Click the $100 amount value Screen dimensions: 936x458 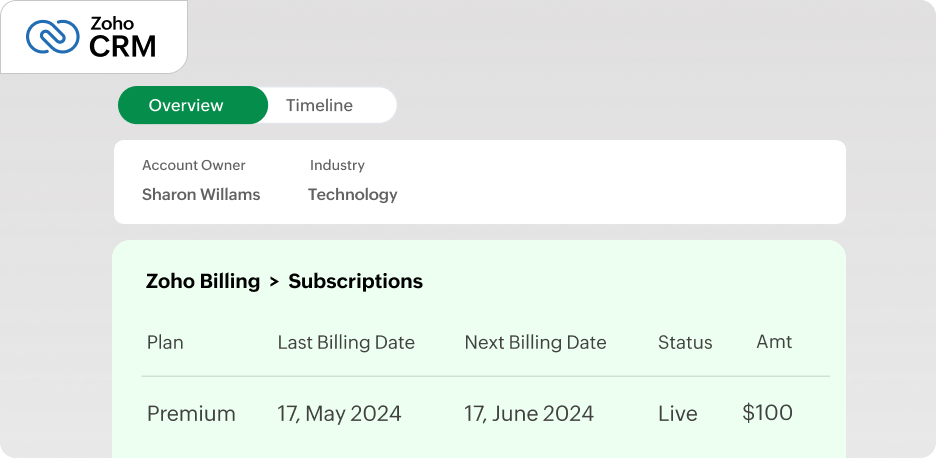(x=767, y=412)
